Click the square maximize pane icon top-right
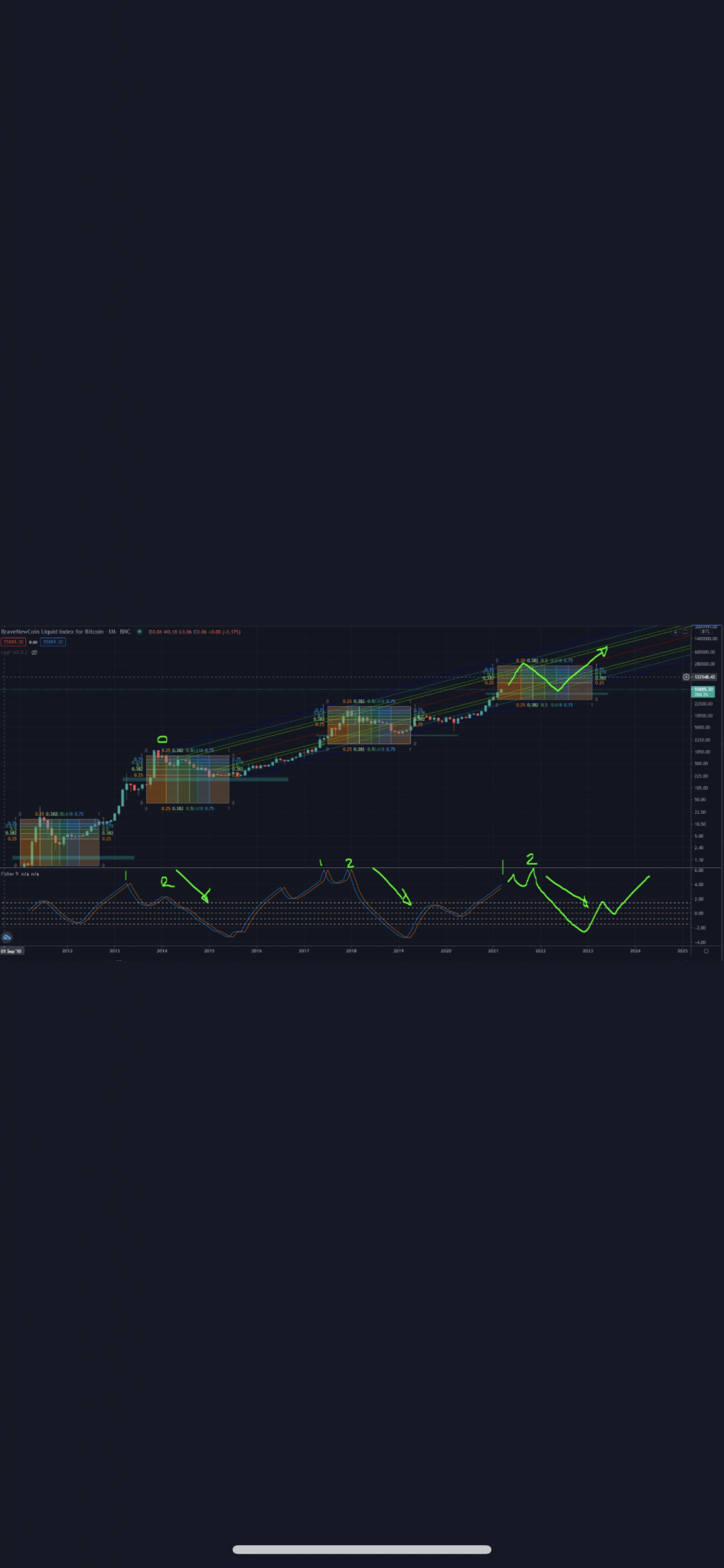 pos(685,632)
